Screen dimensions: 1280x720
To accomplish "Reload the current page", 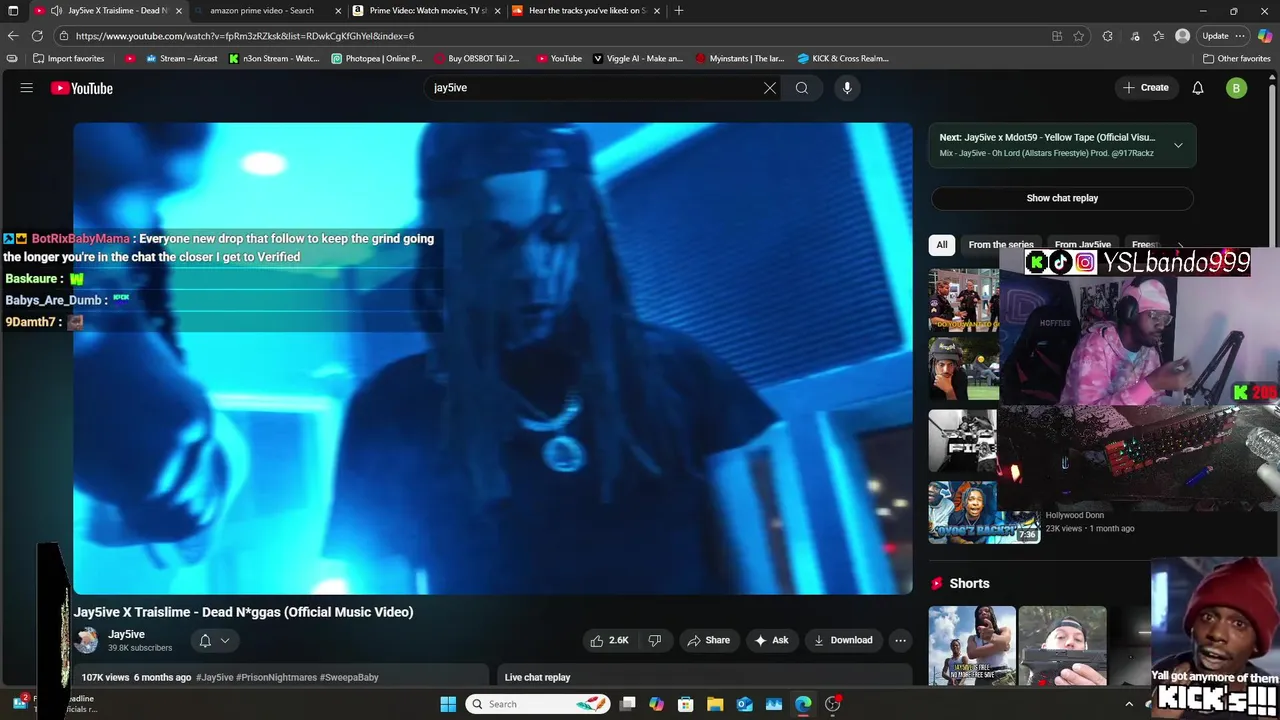I will (37, 36).
